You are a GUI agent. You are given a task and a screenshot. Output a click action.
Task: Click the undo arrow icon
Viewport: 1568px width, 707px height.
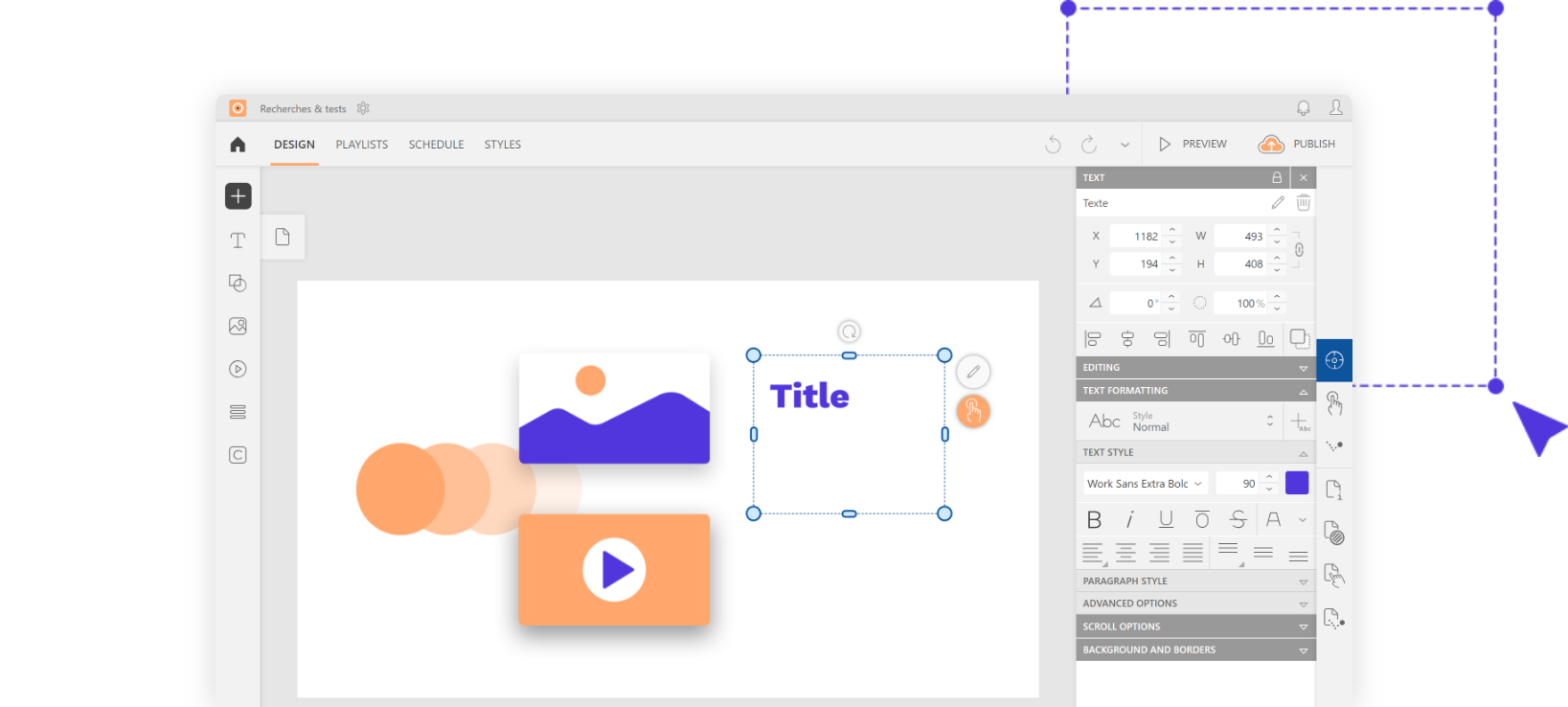[x=1053, y=145]
